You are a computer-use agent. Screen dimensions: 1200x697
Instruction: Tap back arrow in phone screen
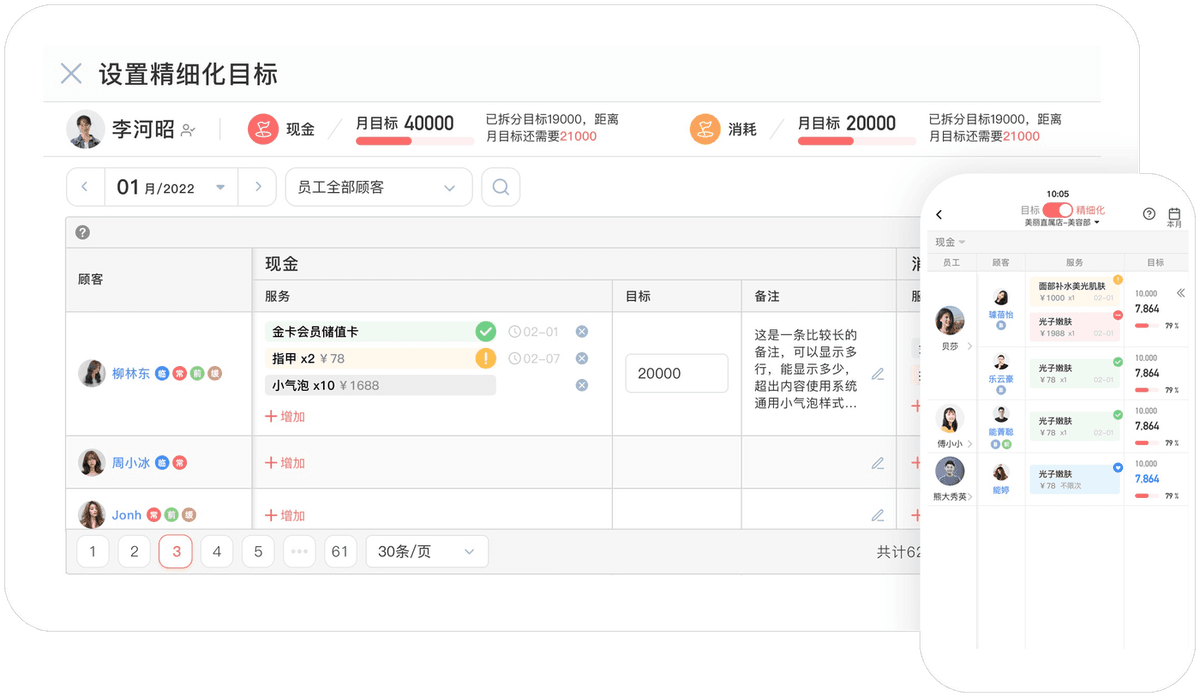pyautogui.click(x=939, y=214)
